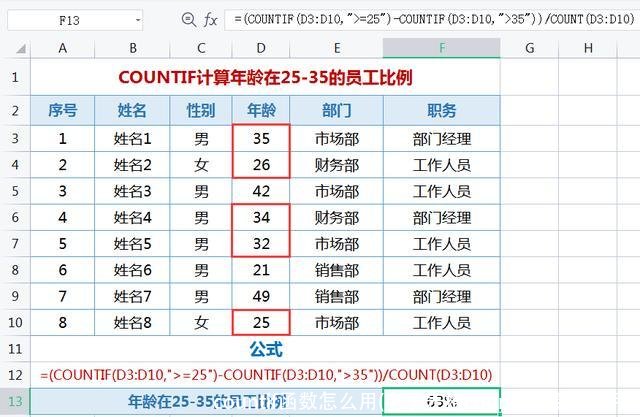Select age cell with value 34

pyautogui.click(x=261, y=217)
